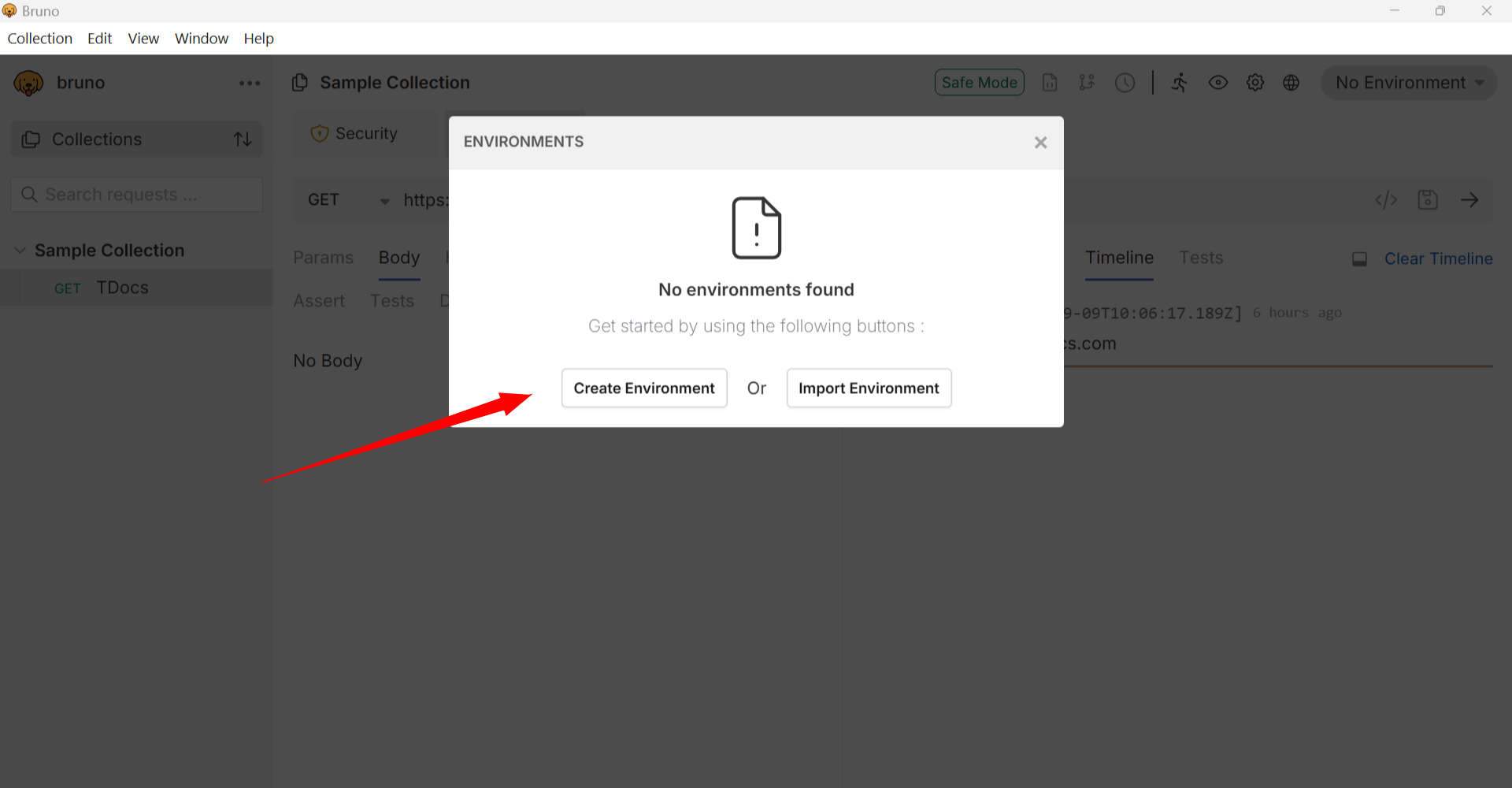The image size is (1512, 788).
Task: Click 'No environments found' heading
Action: click(x=756, y=290)
